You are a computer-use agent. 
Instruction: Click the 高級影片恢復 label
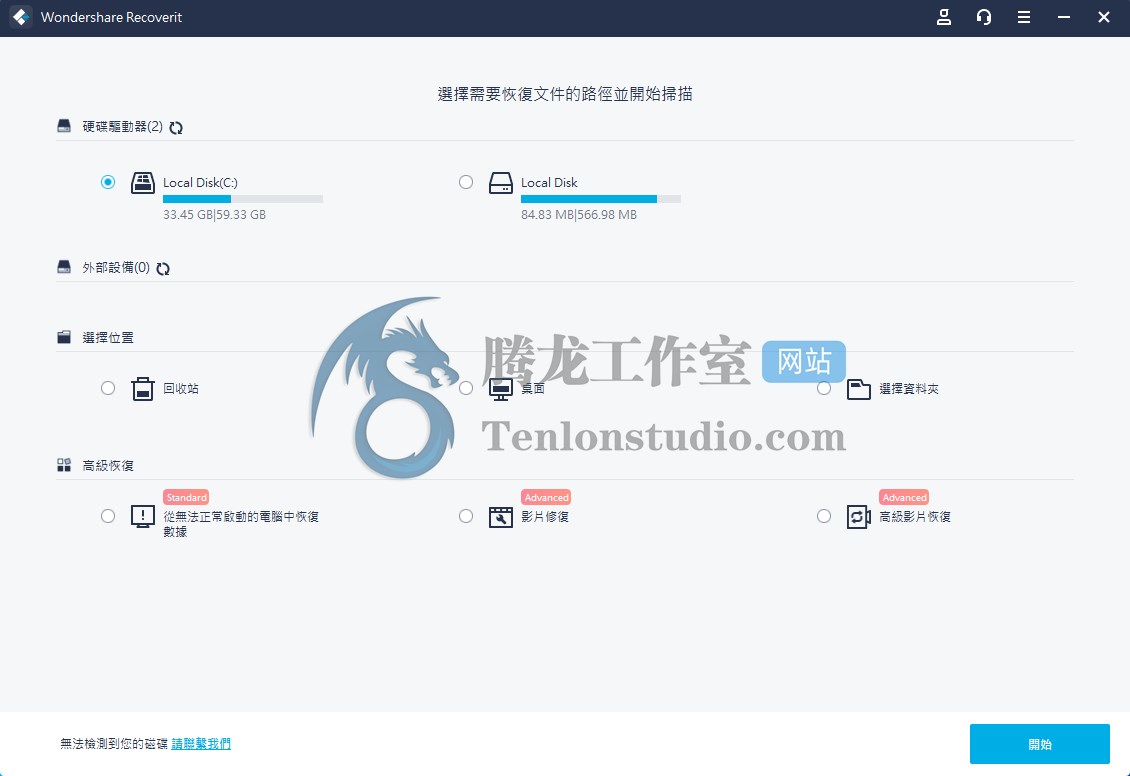(x=915, y=517)
